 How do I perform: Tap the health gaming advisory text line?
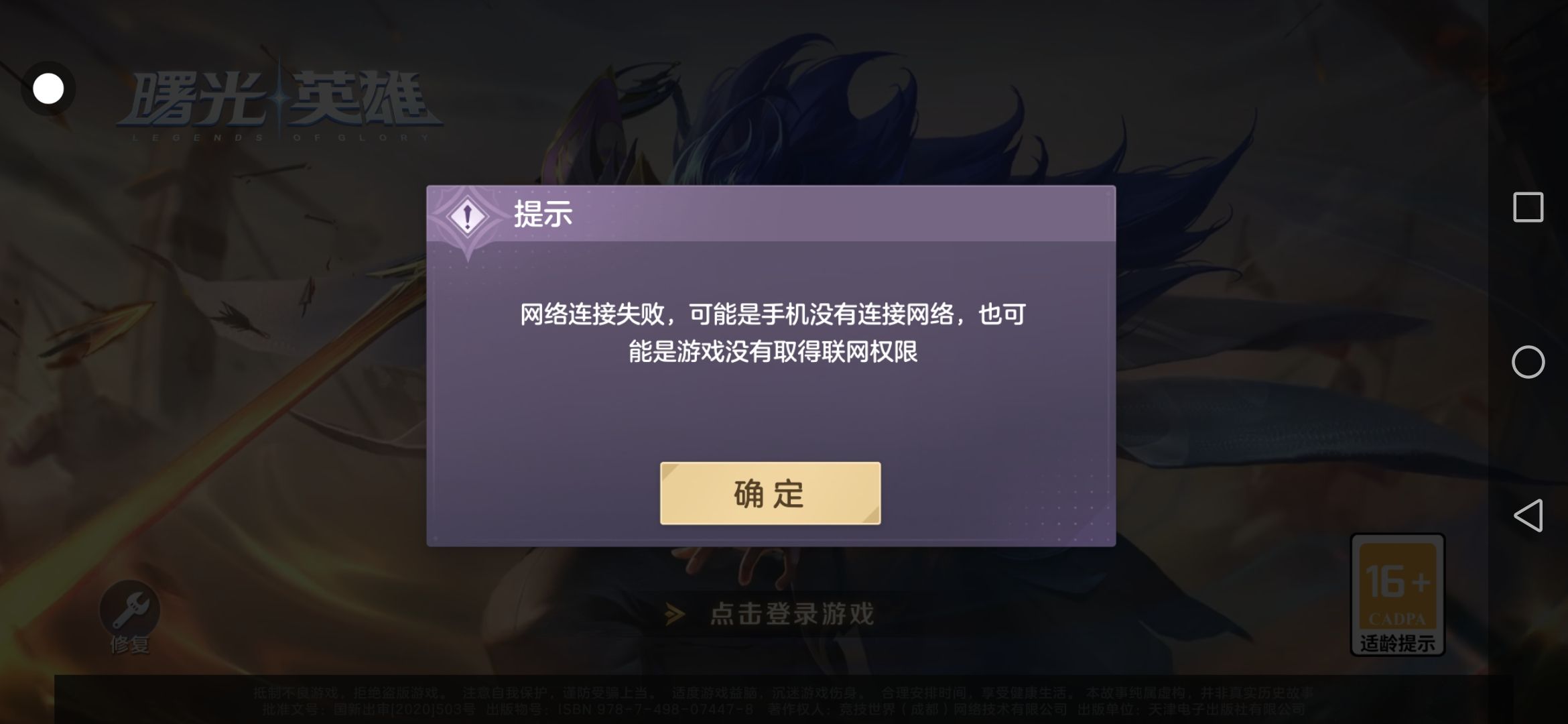pos(783,692)
